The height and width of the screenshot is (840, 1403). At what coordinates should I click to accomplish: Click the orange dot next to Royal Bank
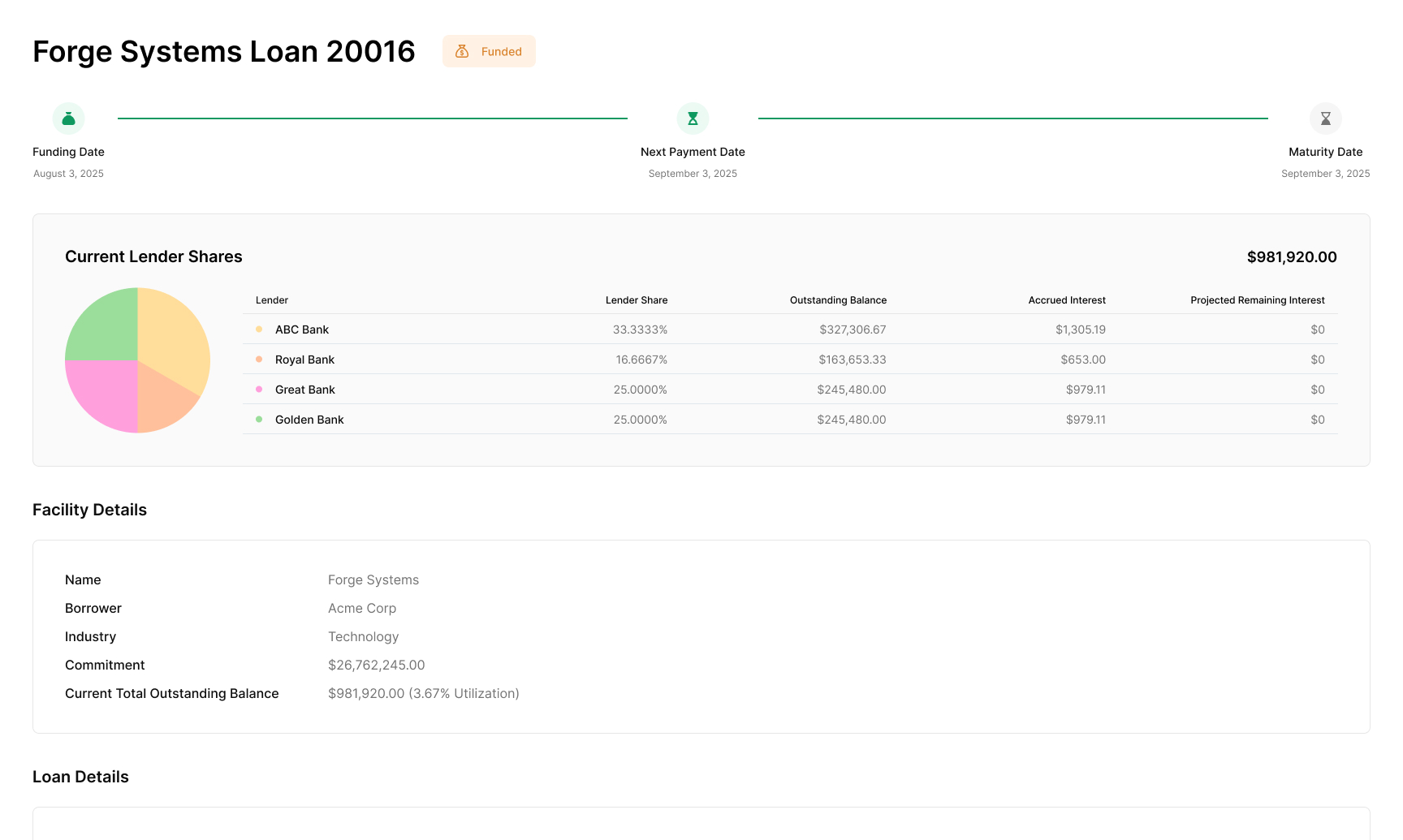click(259, 359)
